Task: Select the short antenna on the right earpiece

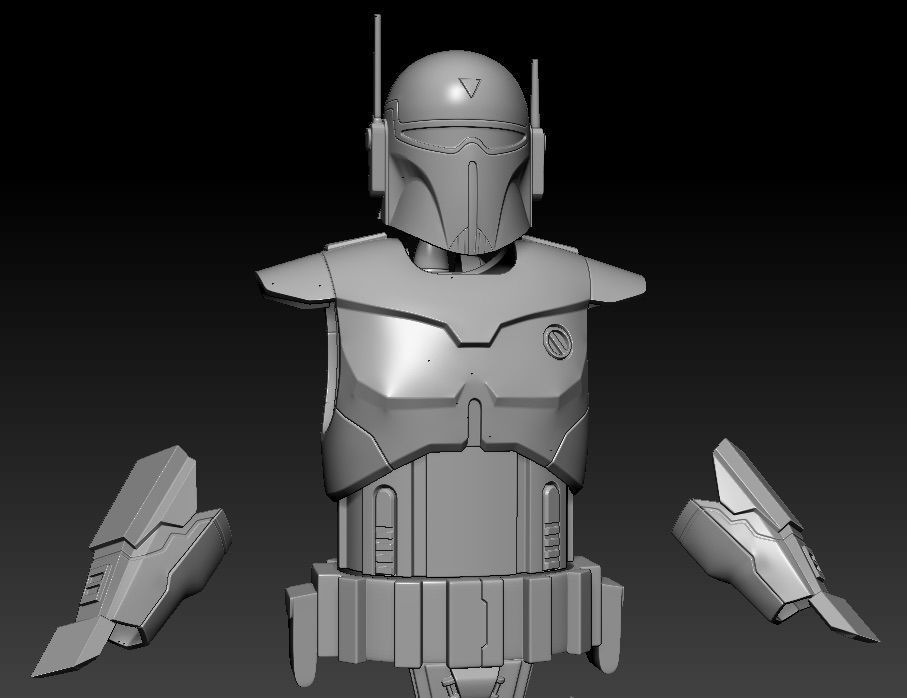Action: 535,93
